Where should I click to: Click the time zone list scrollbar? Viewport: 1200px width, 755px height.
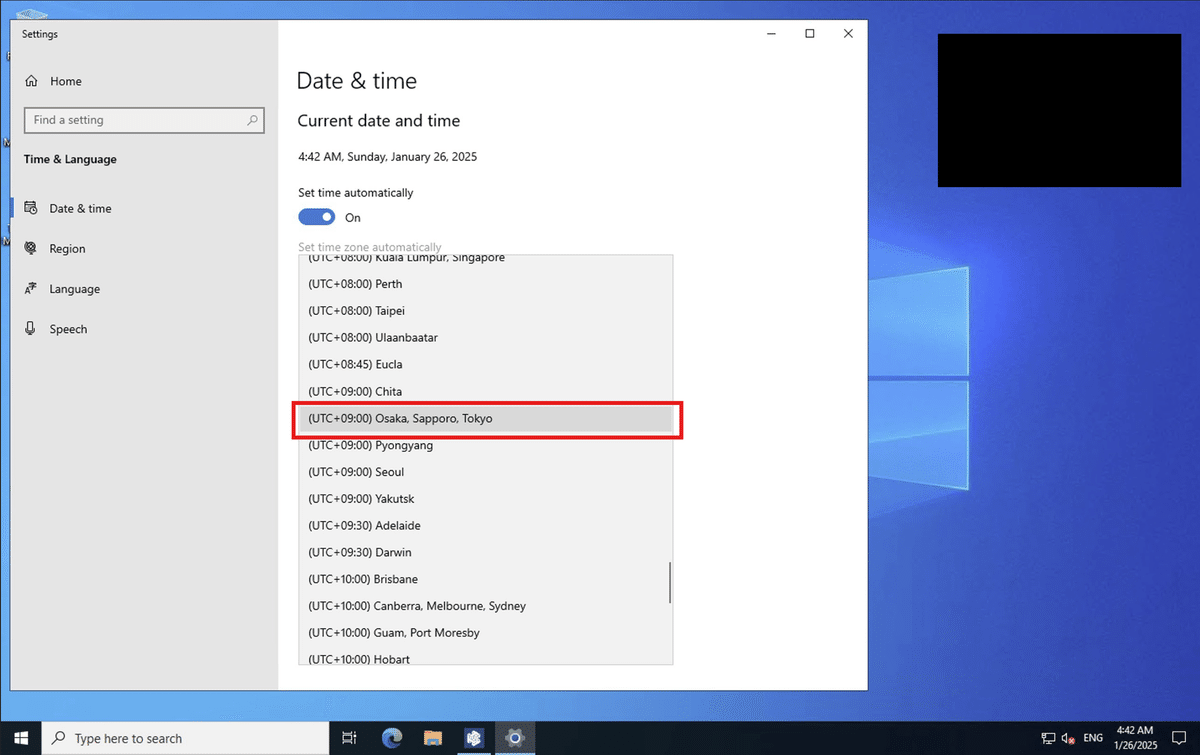(x=667, y=583)
